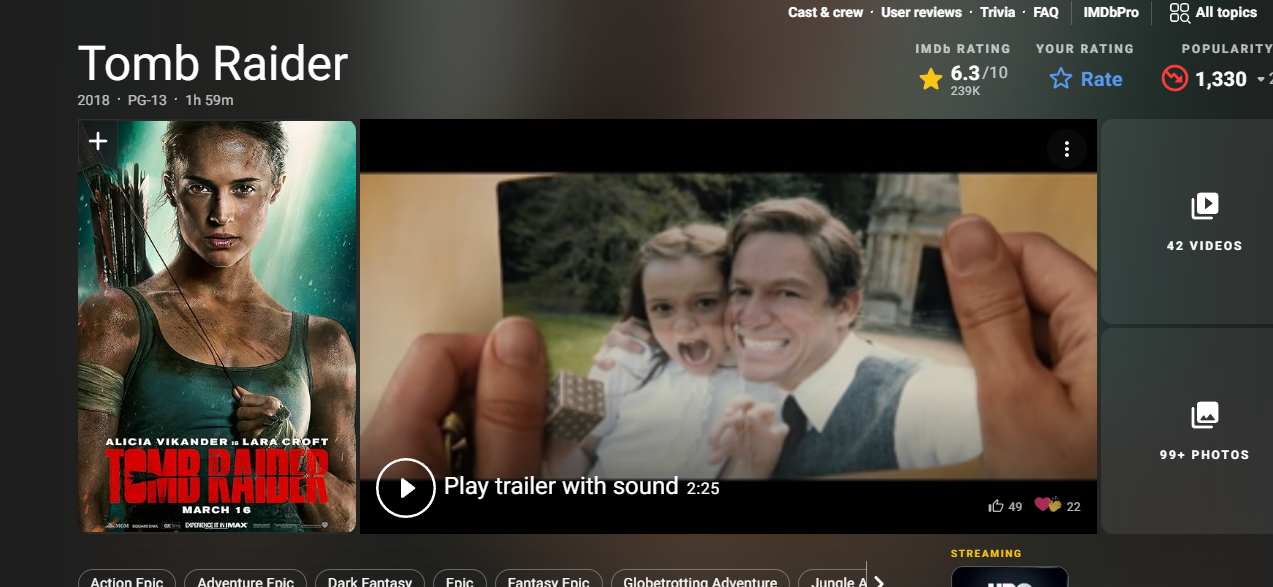Navigate to the Trivia page
Viewport: 1273px width, 587px height.
tap(997, 12)
